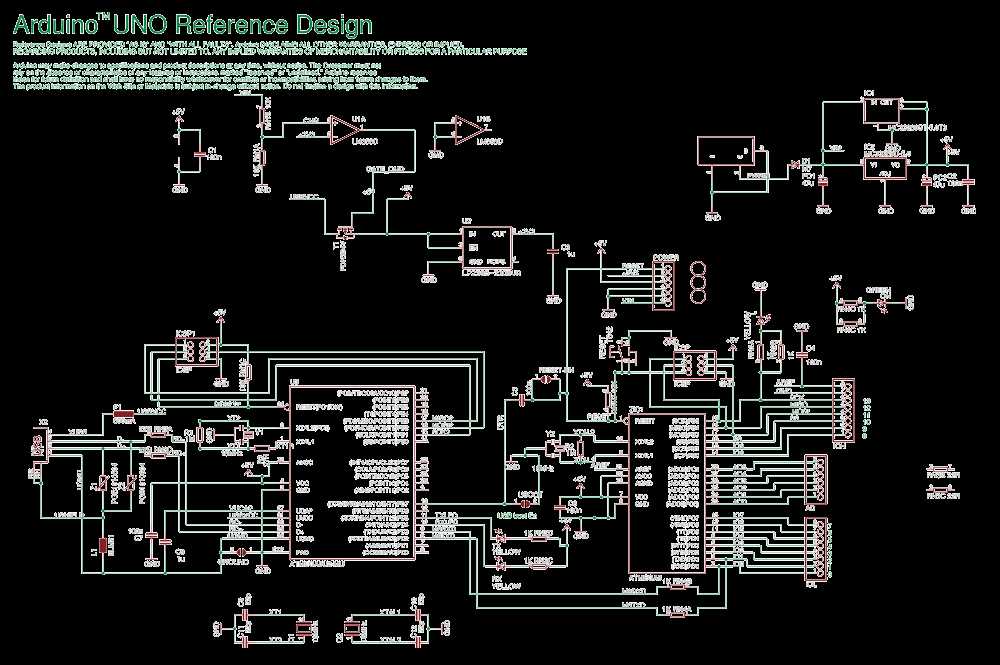Click the RESET-EN solder jumper

546,379
